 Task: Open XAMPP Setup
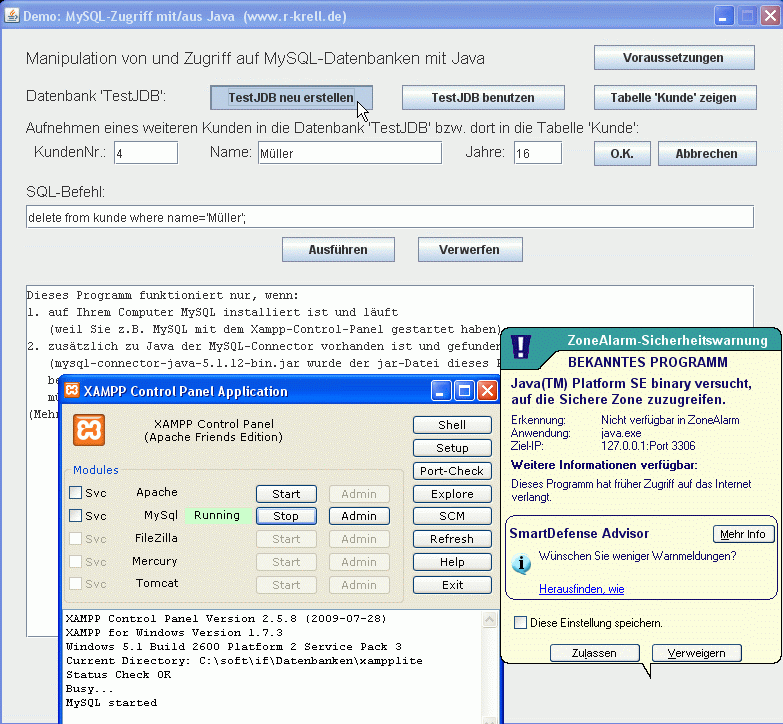pos(452,448)
